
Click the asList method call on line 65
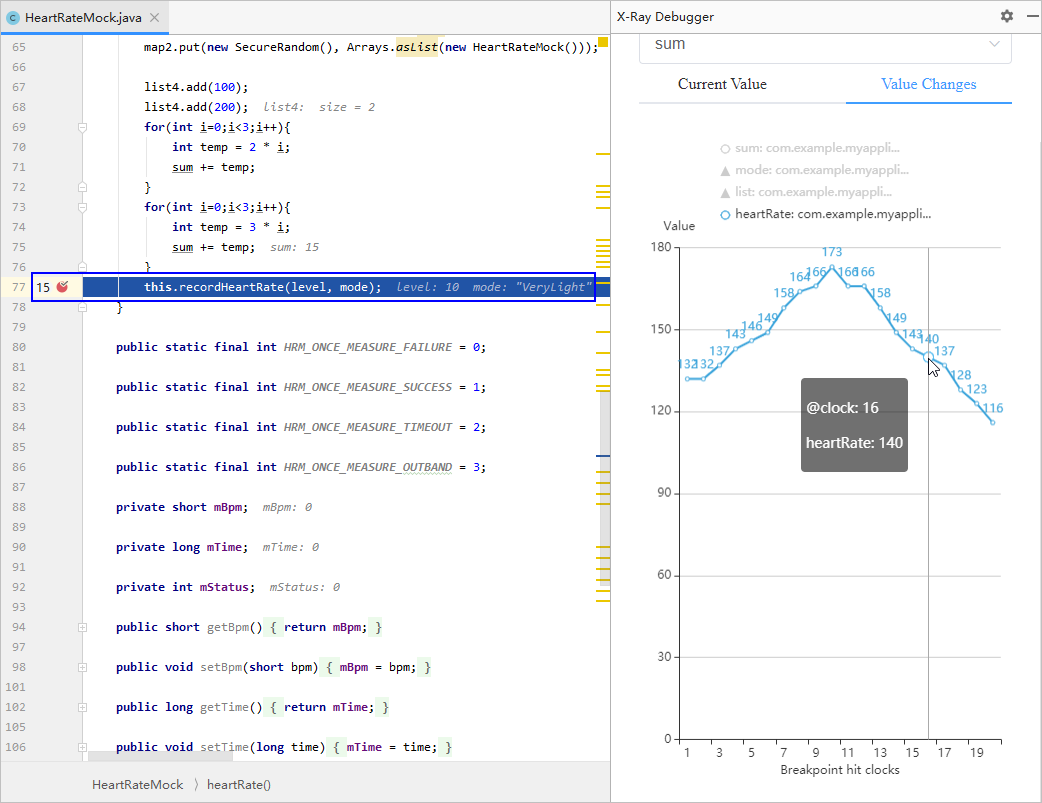(417, 47)
